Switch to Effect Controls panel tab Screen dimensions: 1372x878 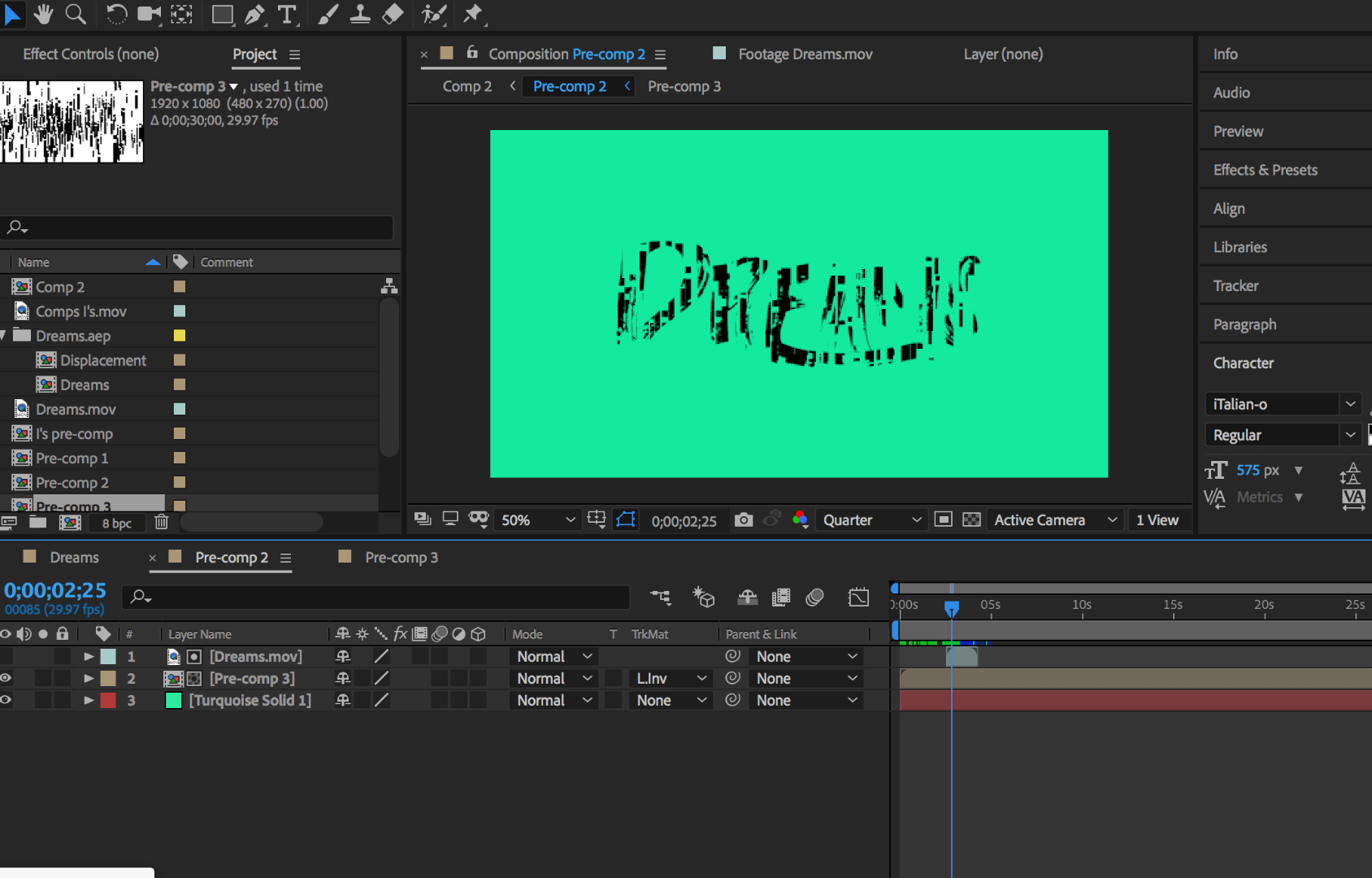pos(91,54)
